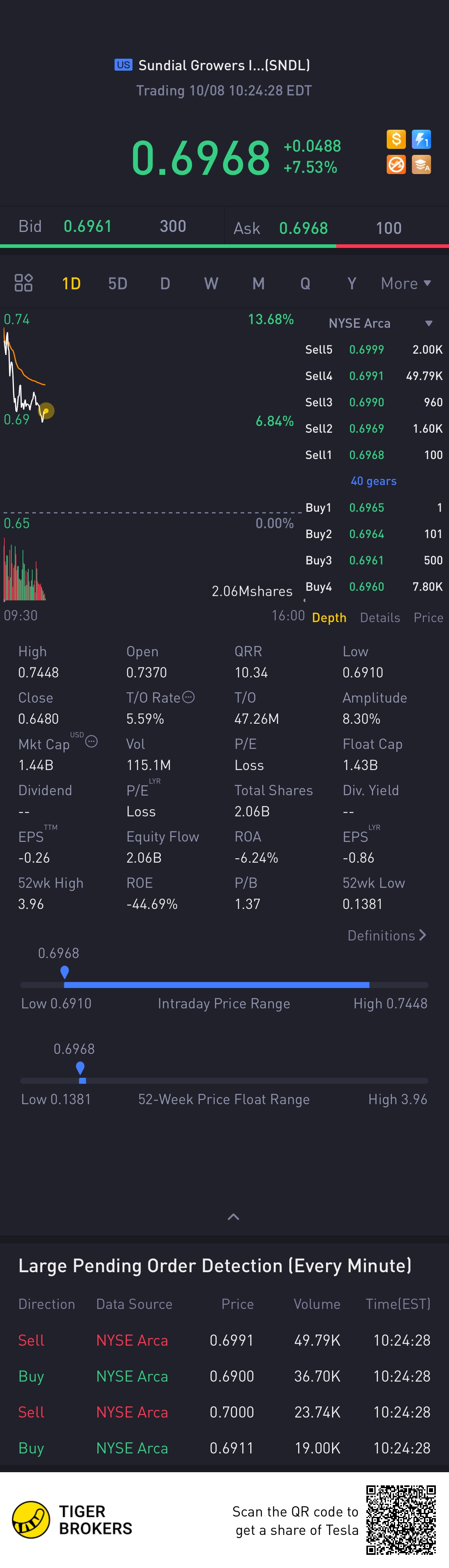Tap the bid/ask ratio bar
The image size is (449, 1568).
pyautogui.click(x=224, y=246)
